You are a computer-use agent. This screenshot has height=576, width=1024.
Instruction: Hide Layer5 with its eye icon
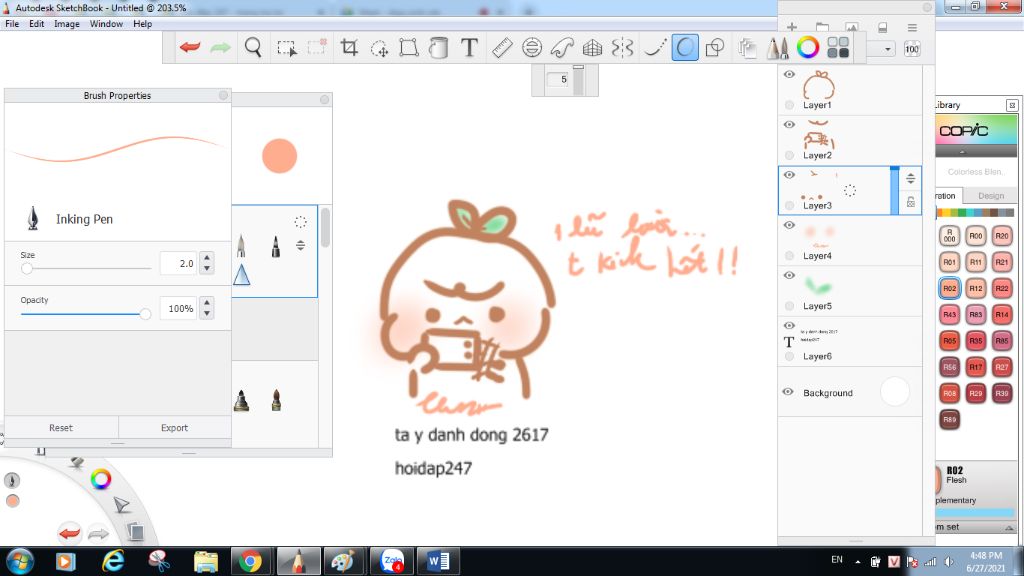789,276
